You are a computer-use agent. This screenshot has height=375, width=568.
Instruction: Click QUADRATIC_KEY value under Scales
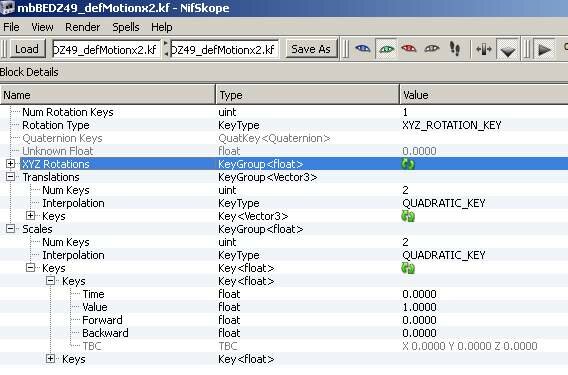point(444,255)
